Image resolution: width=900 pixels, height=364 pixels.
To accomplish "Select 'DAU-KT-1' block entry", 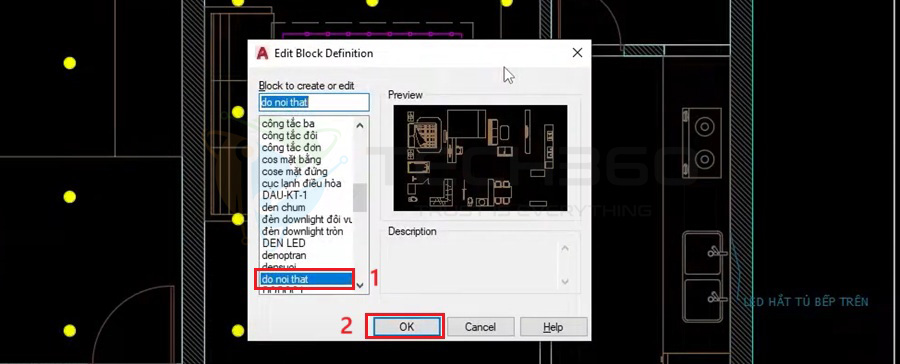I will pyautogui.click(x=284, y=195).
